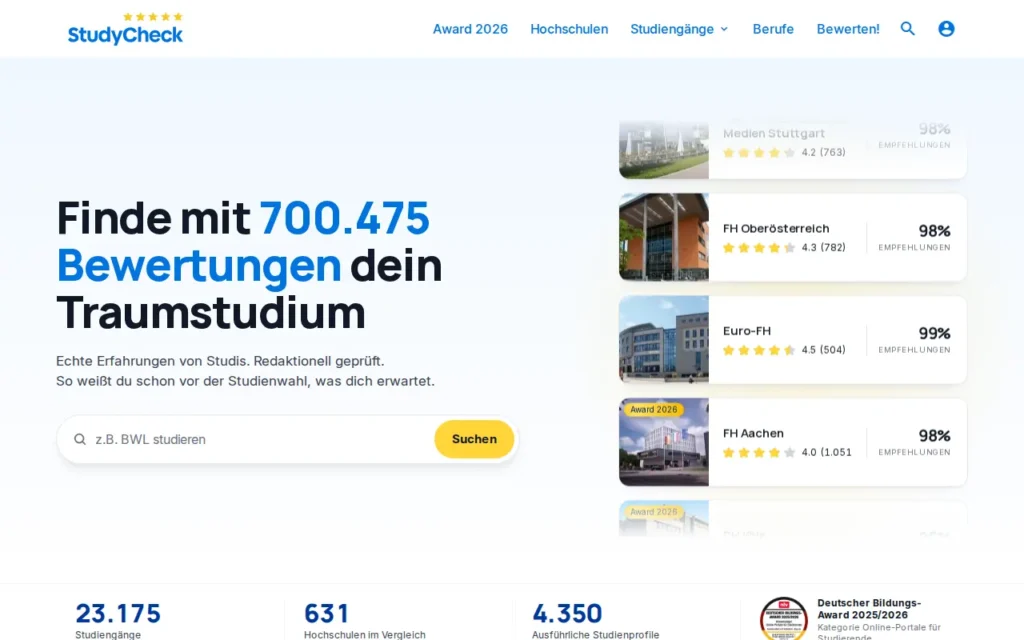
Task: Click the Euro-FH building thumbnail
Action: coord(664,340)
